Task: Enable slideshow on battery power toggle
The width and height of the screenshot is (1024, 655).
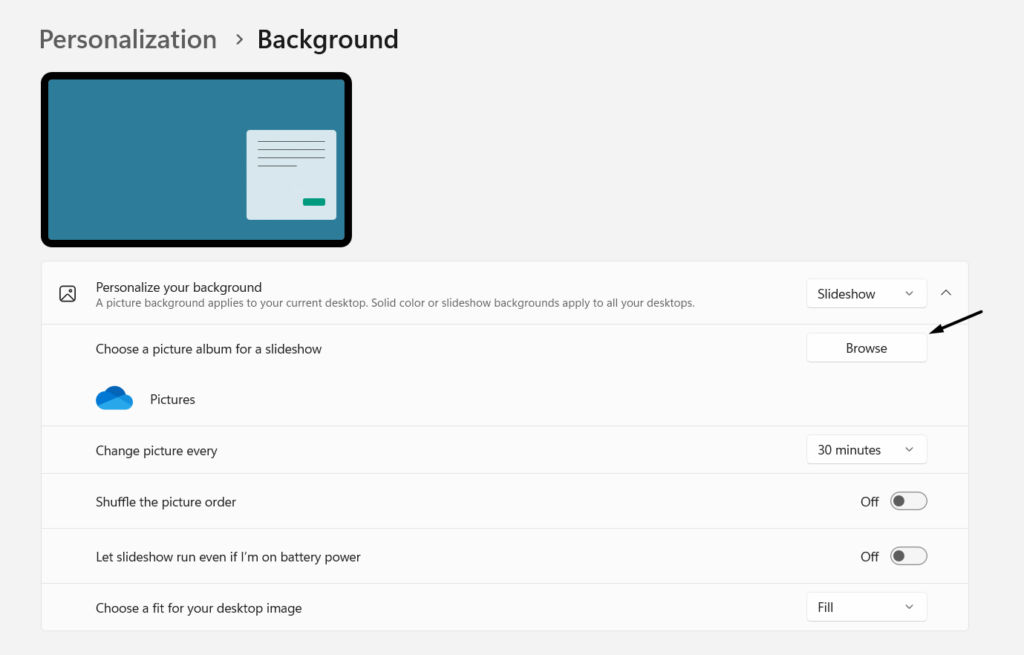Action: pos(909,556)
